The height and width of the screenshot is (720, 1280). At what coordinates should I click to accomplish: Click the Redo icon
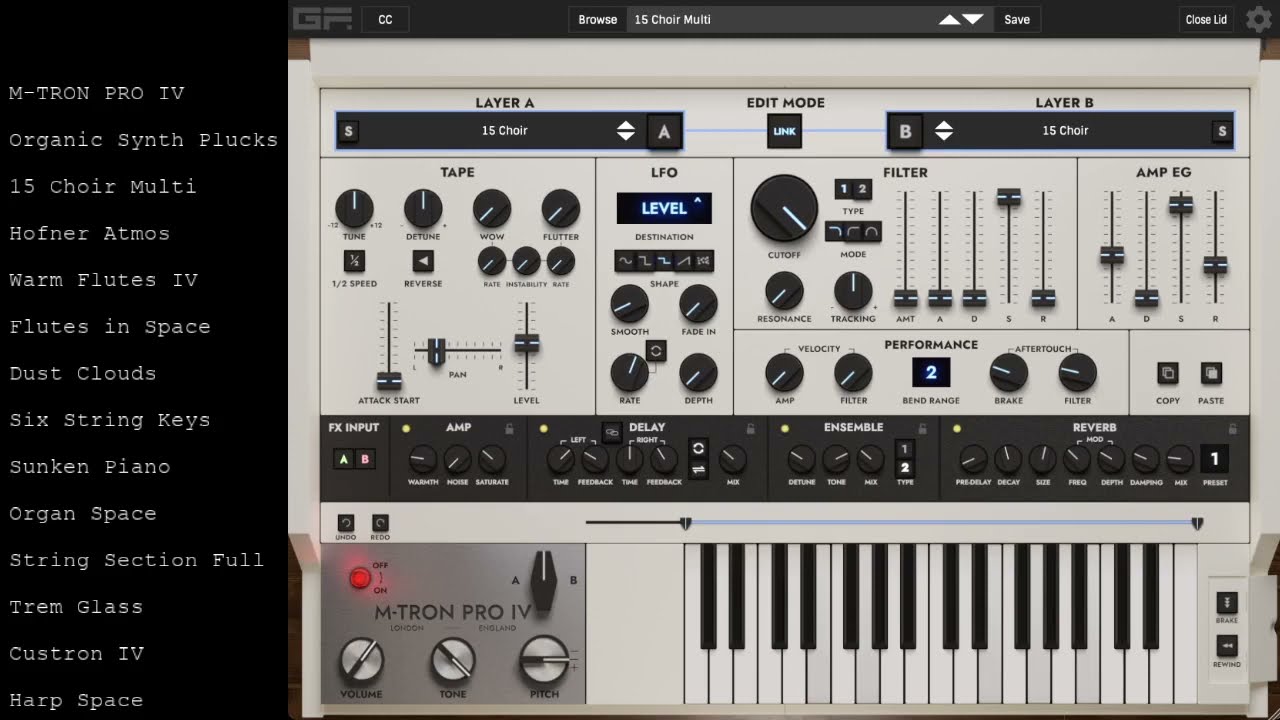[380, 523]
